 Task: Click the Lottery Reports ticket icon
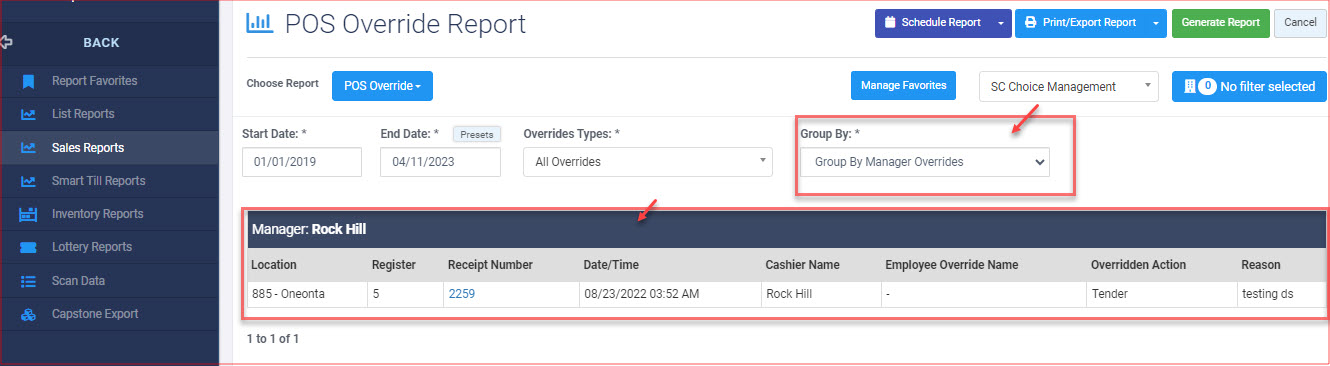(29, 247)
